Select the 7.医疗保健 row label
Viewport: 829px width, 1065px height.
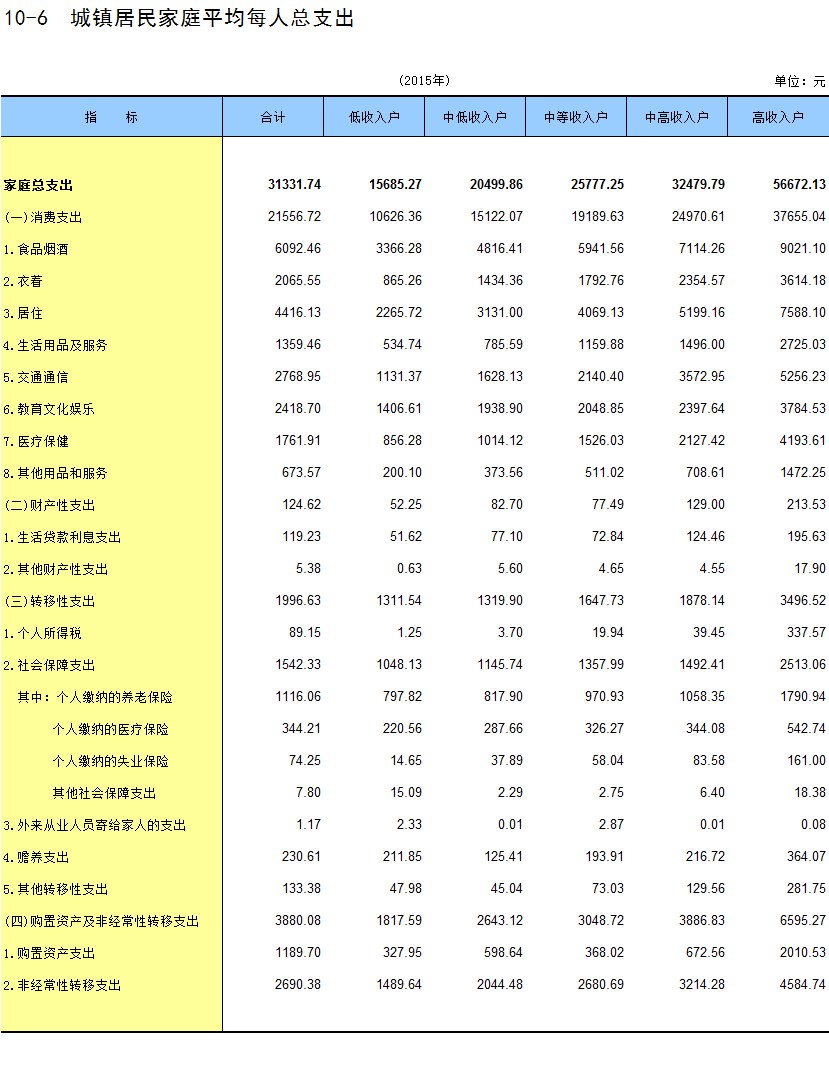click(x=37, y=441)
